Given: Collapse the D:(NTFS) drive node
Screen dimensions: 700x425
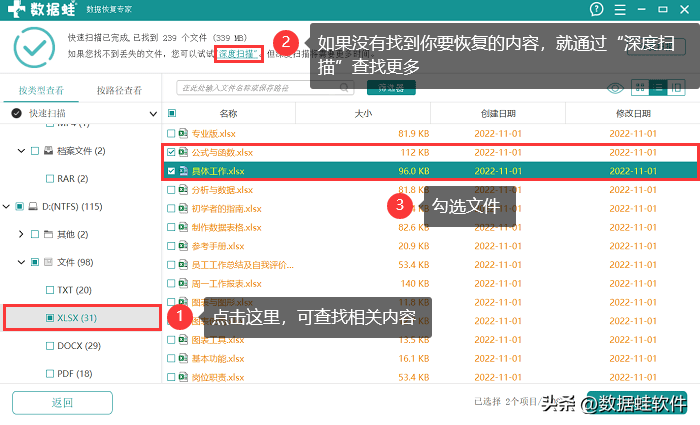Looking at the screenshot, I should pos(7,207).
